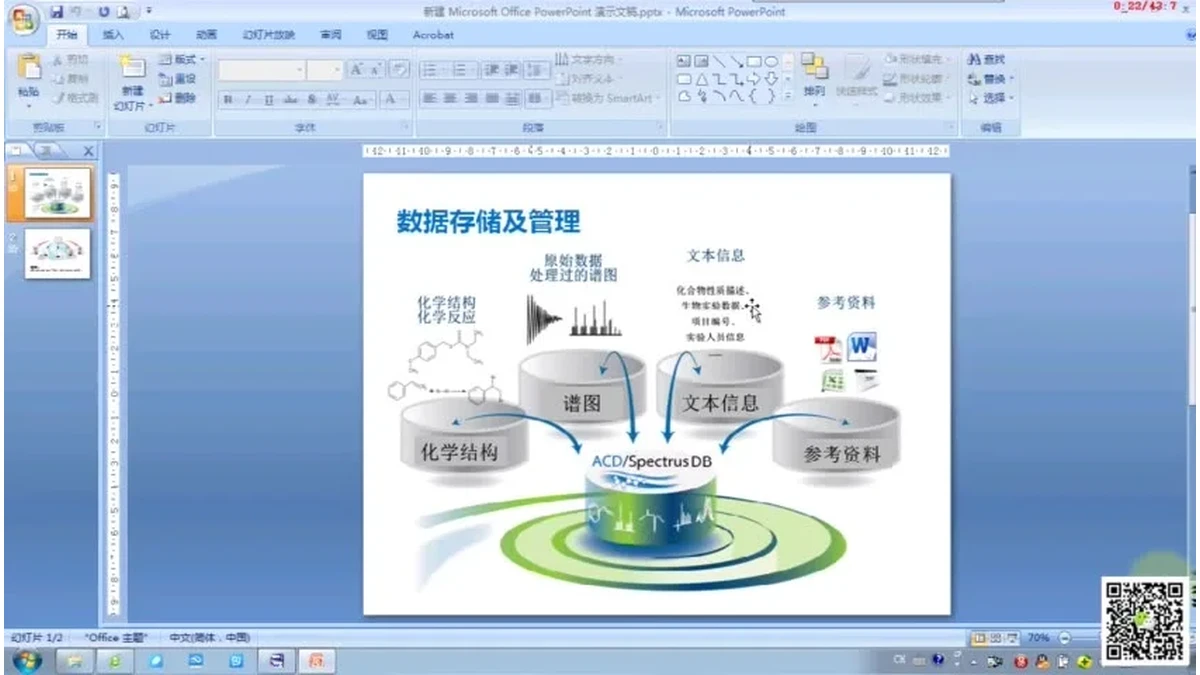Open the Insert (插入) ribbon tab
This screenshot has width=1200, height=675.
pos(113,35)
